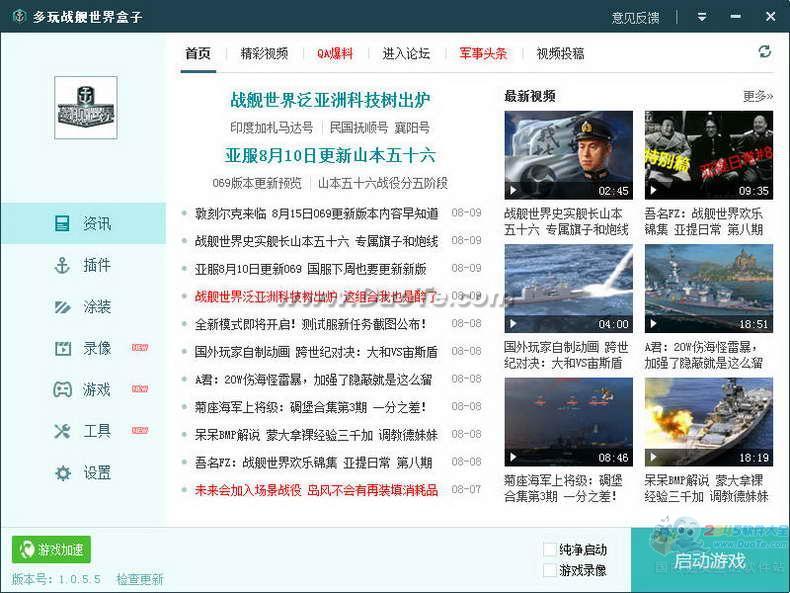790x593 pixels.
Task: Play the 04:00 大和VS宙斯盾 video
Action: (x=568, y=288)
